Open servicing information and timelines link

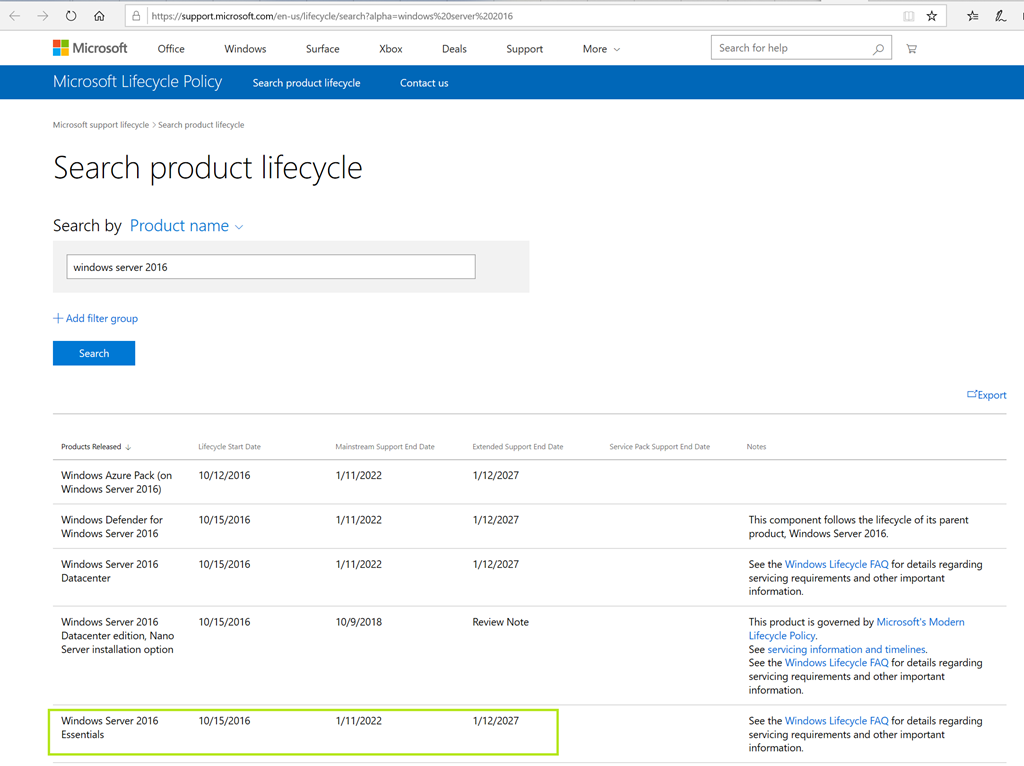click(x=846, y=649)
